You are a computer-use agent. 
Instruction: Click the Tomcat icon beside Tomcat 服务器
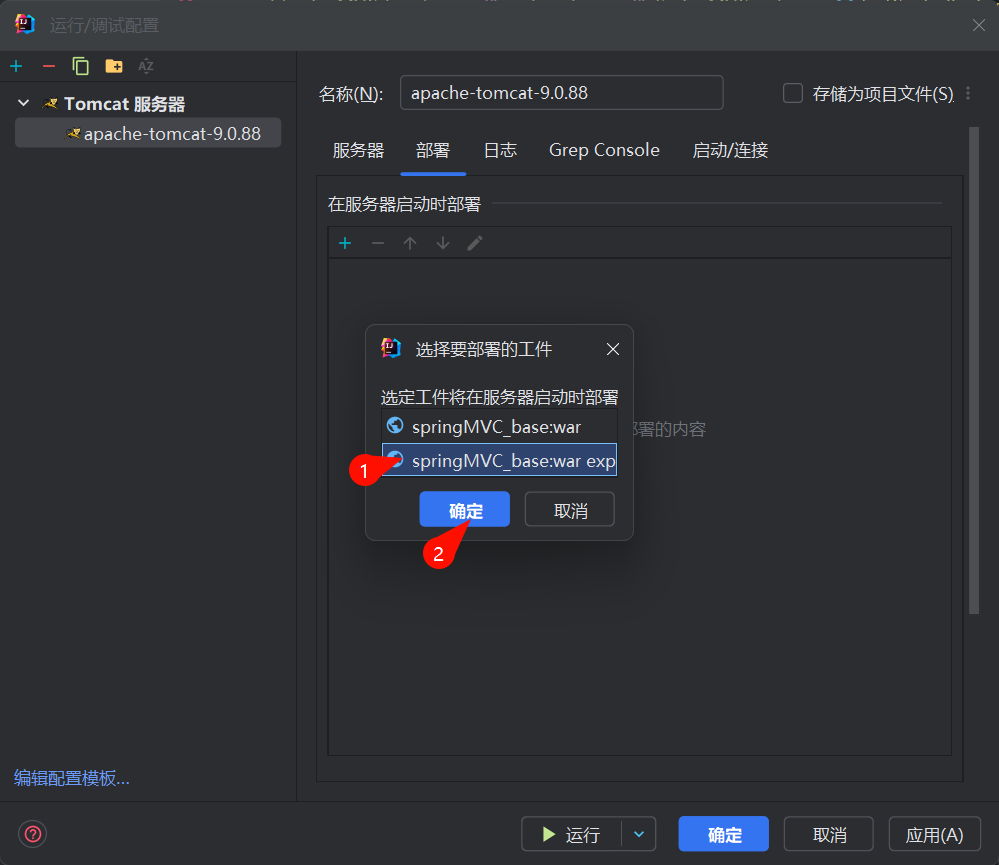point(50,103)
